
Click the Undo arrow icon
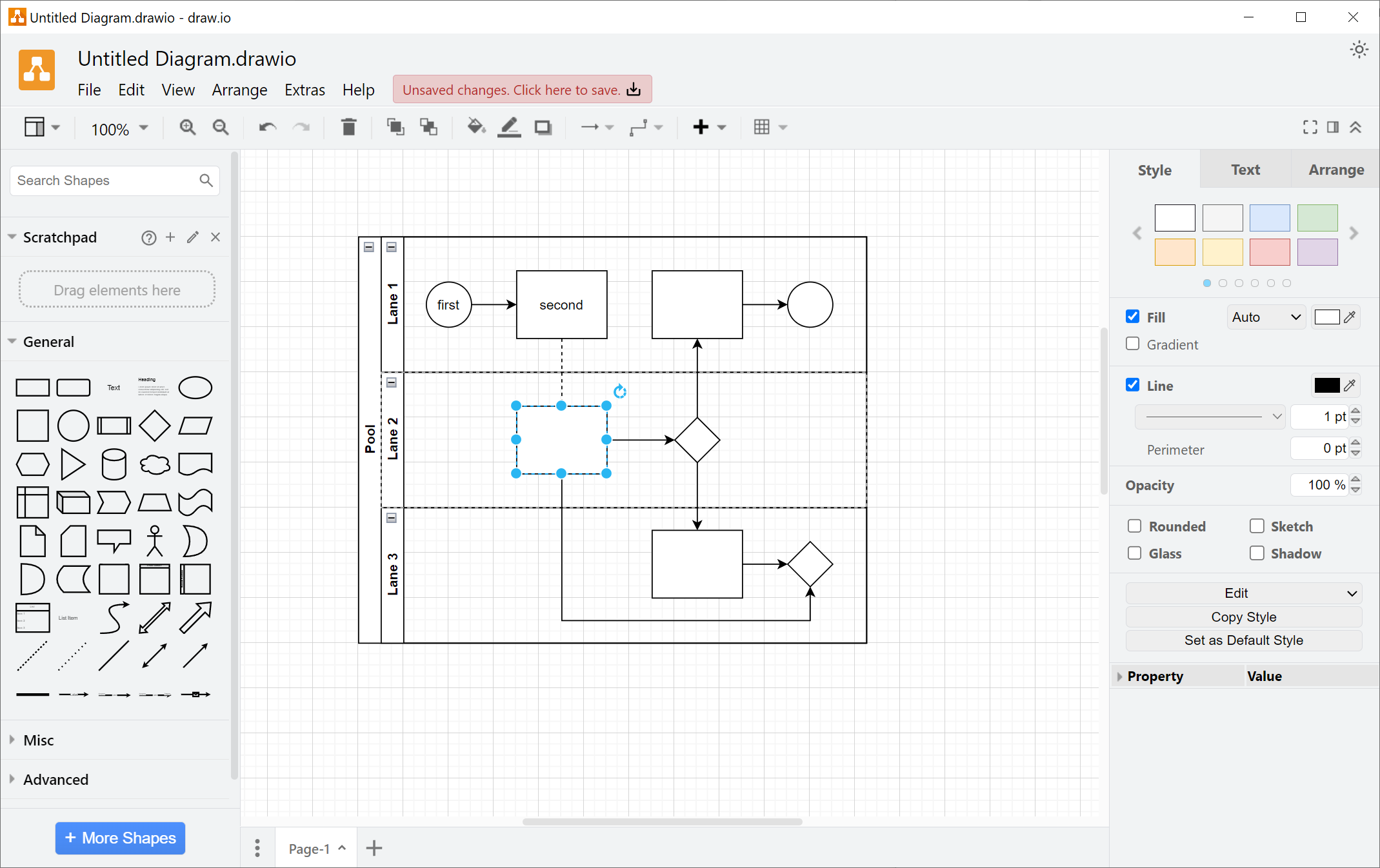(267, 127)
